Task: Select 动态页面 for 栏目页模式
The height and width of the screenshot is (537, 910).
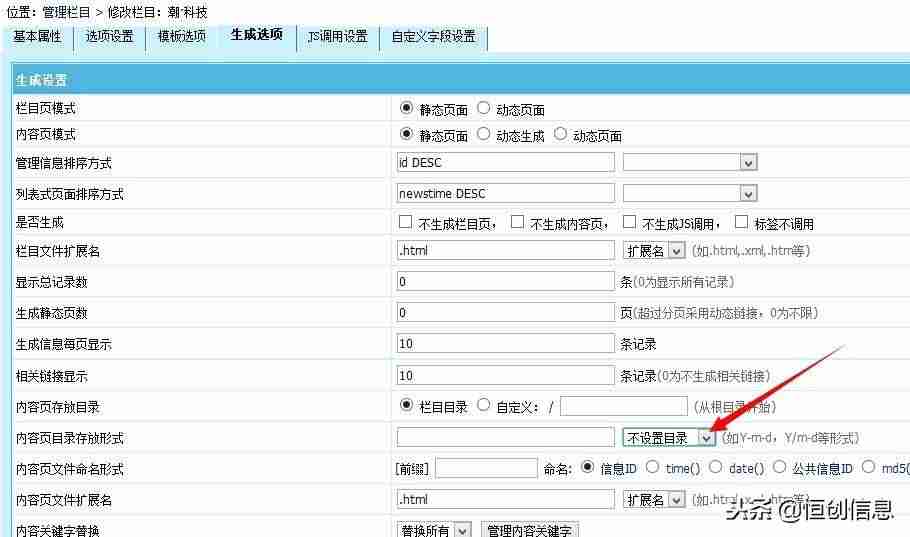Action: (x=483, y=108)
